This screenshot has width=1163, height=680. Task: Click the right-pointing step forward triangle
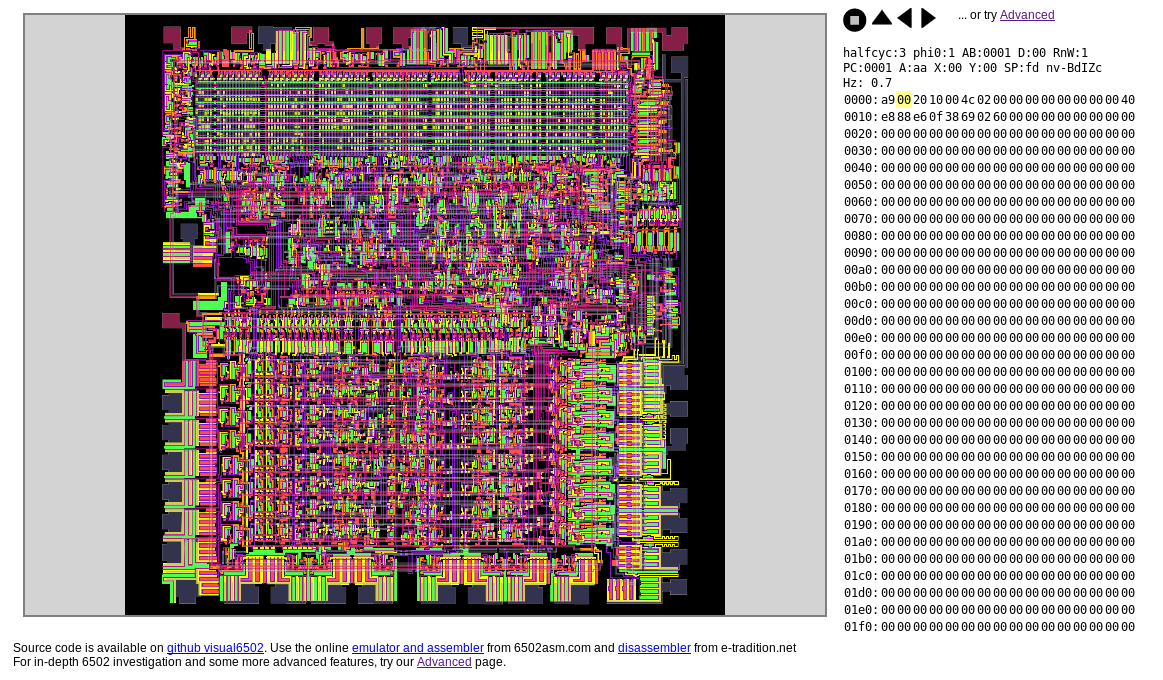pos(928,18)
